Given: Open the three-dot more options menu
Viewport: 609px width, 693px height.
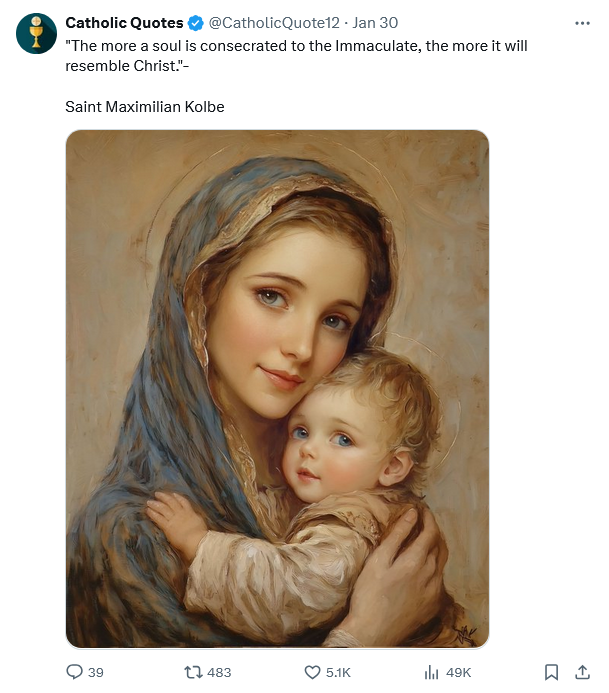Looking at the screenshot, I should [582, 23].
